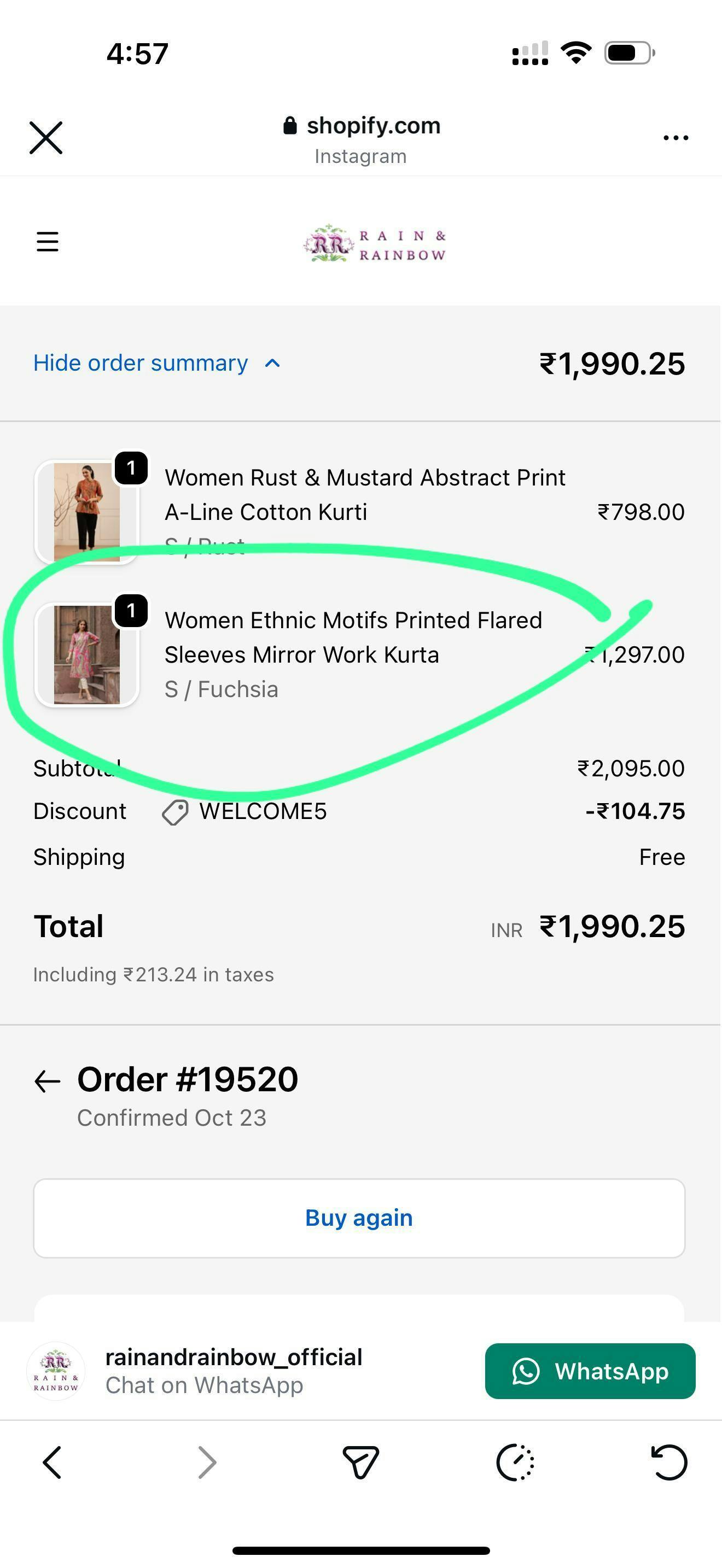Navigate forward with the browser forward arrow
This screenshot has height=1568, width=722.
coord(207,1462)
